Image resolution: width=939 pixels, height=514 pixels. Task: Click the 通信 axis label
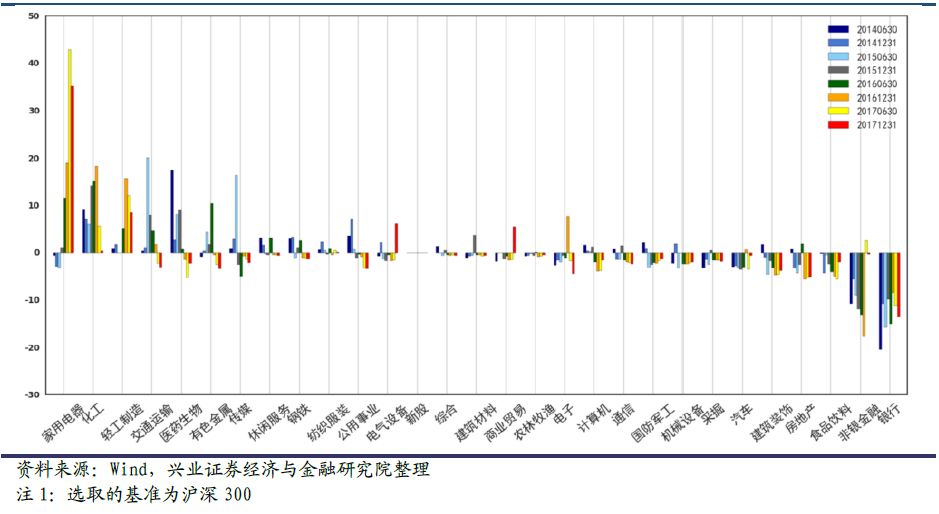point(624,413)
